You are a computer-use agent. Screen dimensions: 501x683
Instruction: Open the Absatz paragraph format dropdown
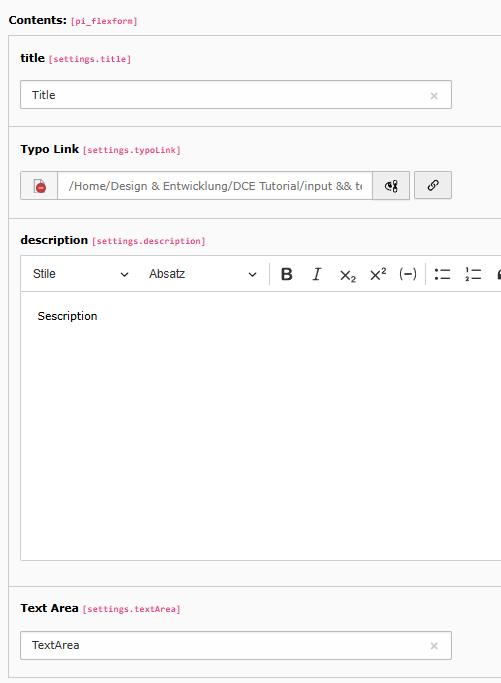point(203,274)
